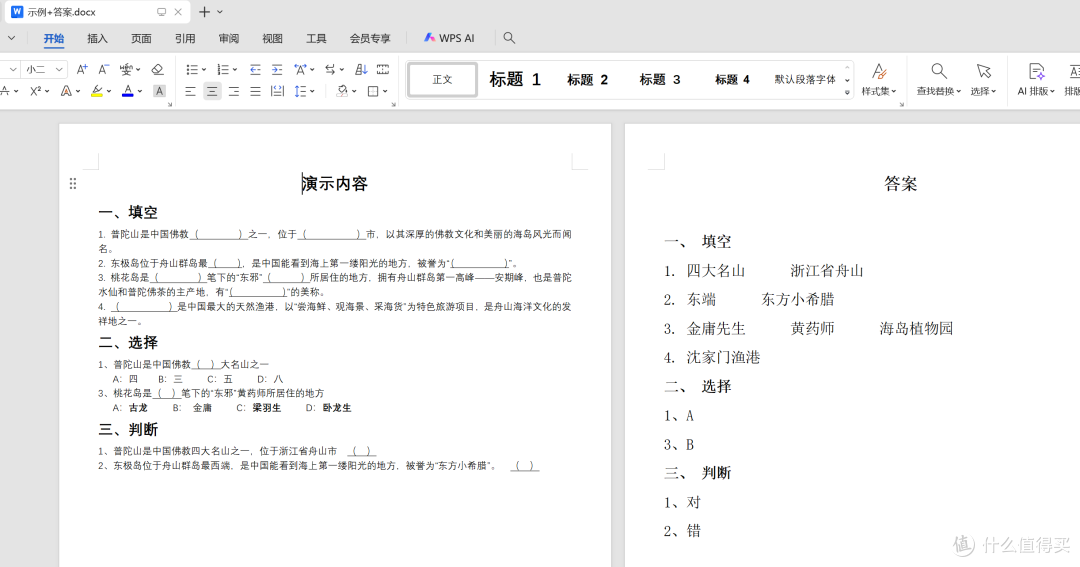
Task: Click the select (选择) cursor icon
Action: pos(984,71)
